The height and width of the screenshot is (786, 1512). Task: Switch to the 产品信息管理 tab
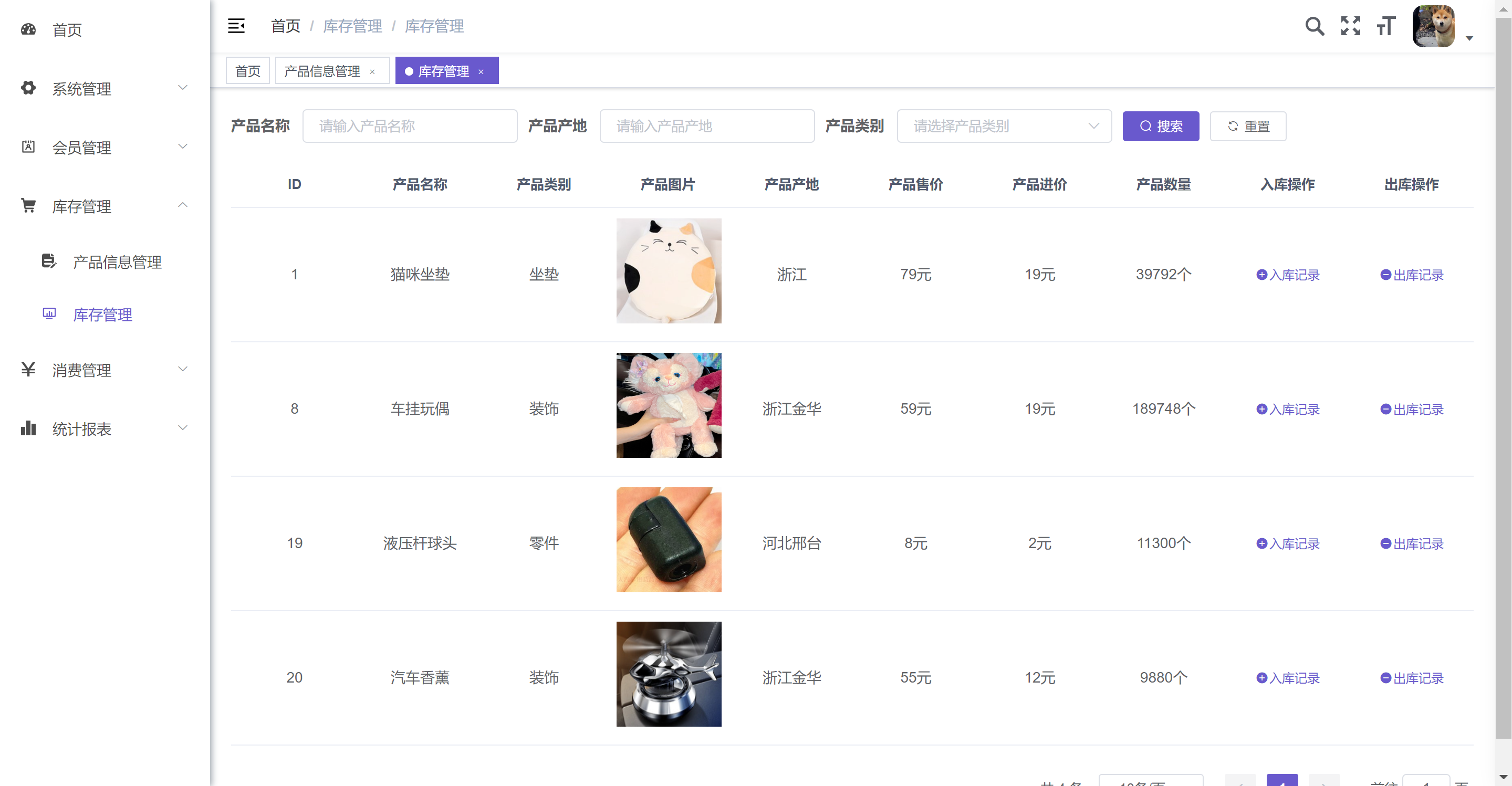coord(322,71)
